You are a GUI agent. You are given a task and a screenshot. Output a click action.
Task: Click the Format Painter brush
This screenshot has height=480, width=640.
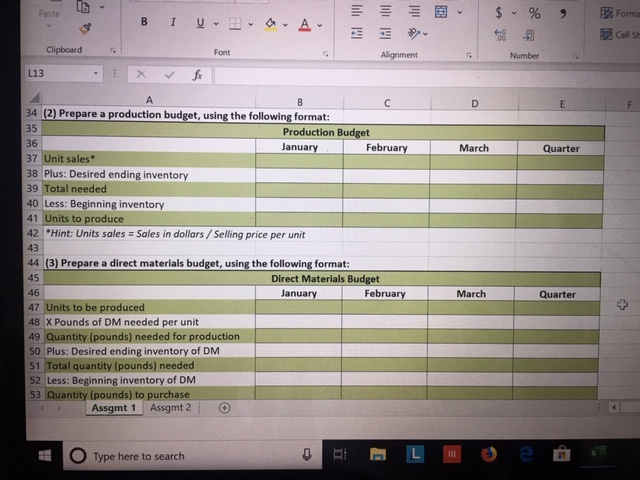coord(85,28)
